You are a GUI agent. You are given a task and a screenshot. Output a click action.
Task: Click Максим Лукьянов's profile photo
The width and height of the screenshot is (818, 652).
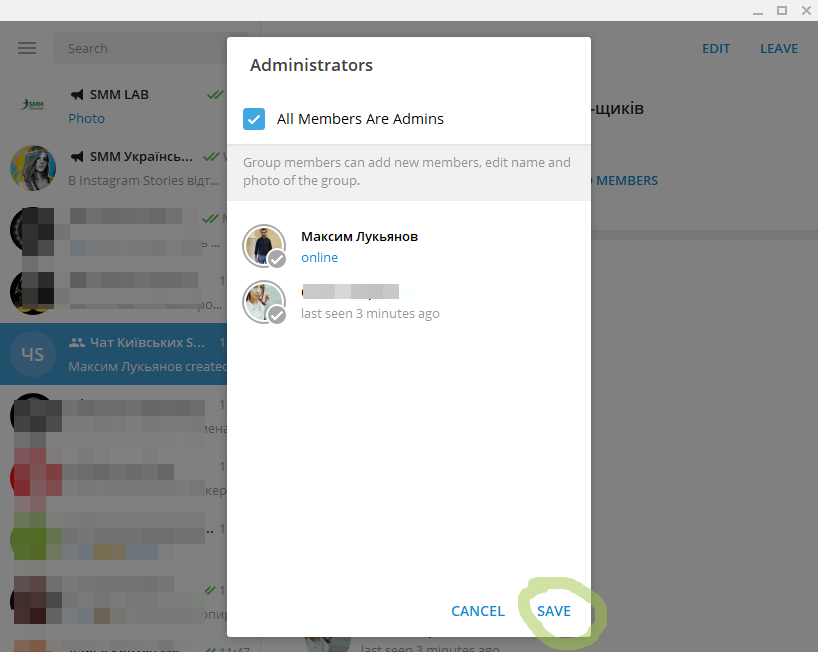click(263, 245)
